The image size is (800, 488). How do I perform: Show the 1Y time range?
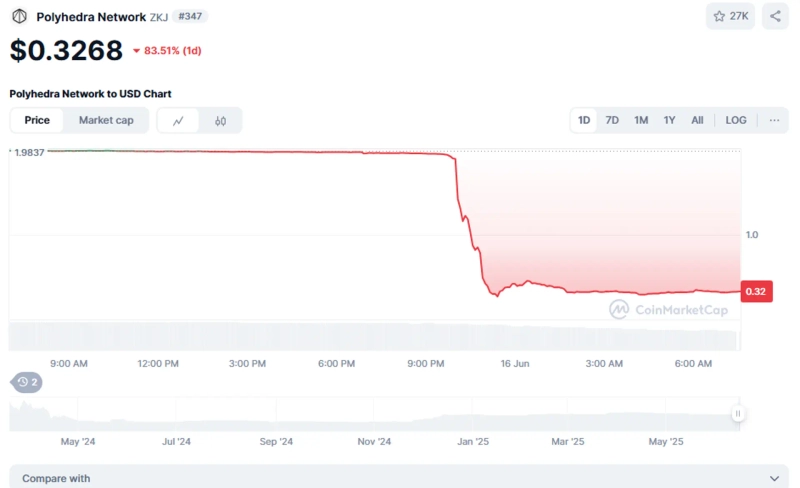[x=669, y=120]
